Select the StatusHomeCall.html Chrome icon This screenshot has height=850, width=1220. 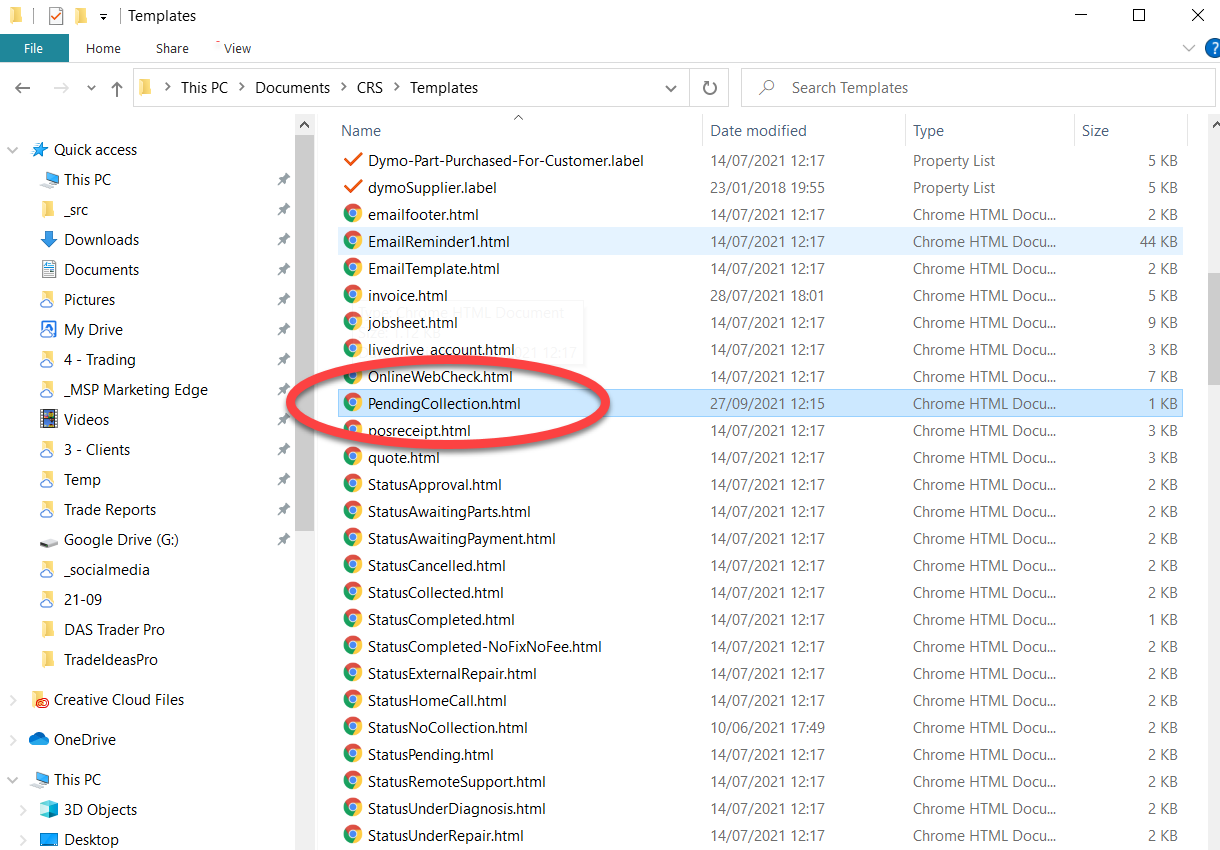352,700
